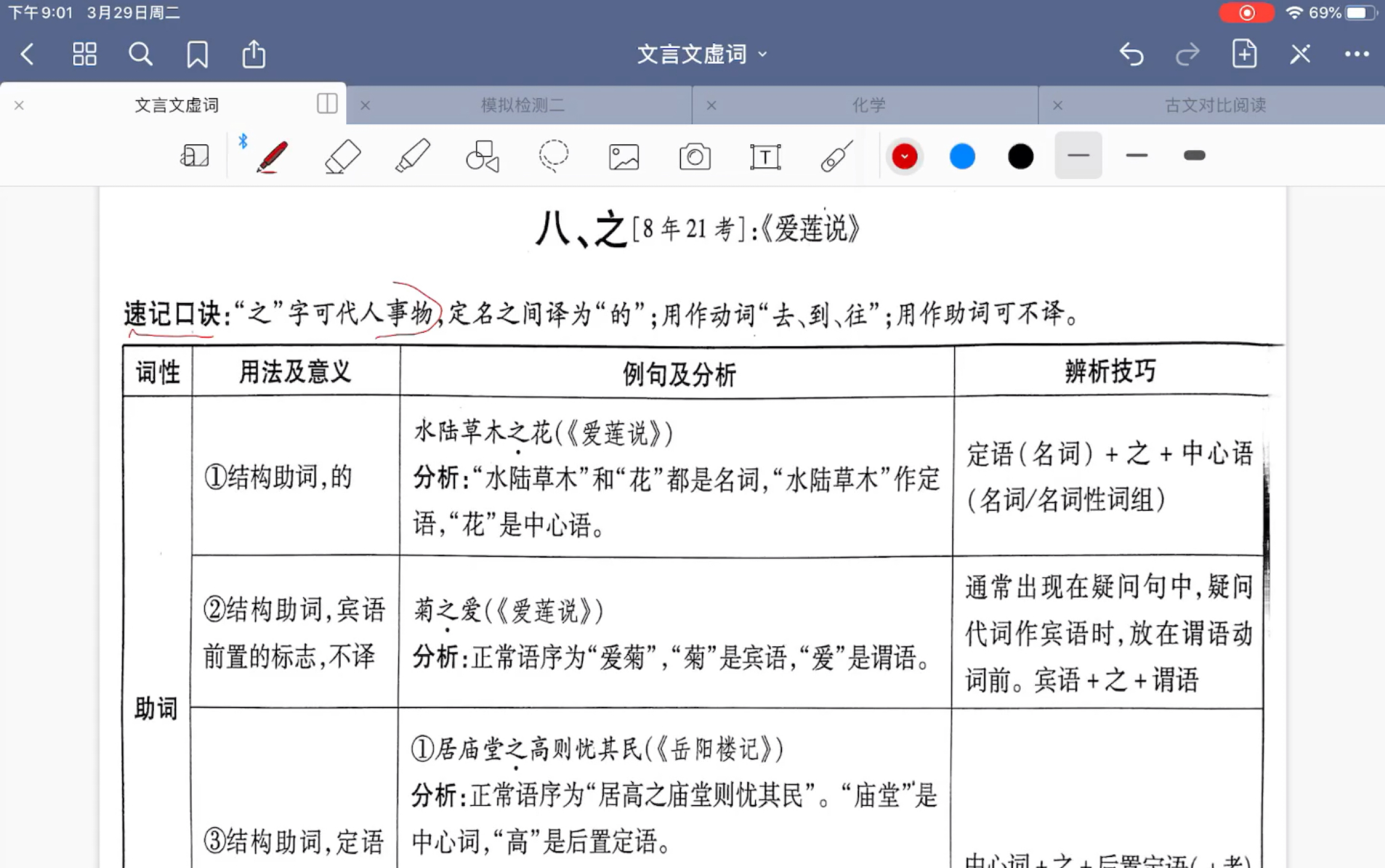The image size is (1385, 868).
Task: Close the 古文对比阅读 tab
Action: coord(1057,106)
